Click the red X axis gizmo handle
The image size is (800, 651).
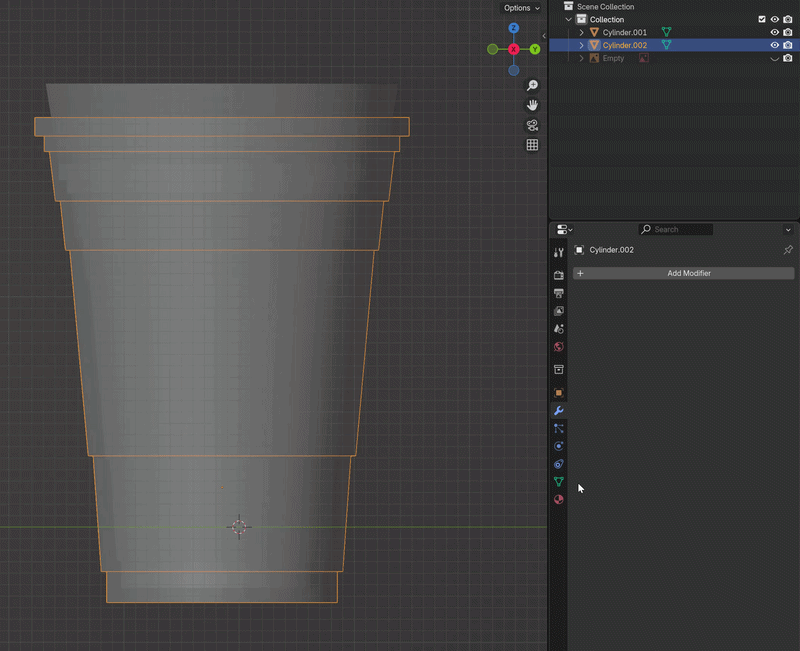514,49
